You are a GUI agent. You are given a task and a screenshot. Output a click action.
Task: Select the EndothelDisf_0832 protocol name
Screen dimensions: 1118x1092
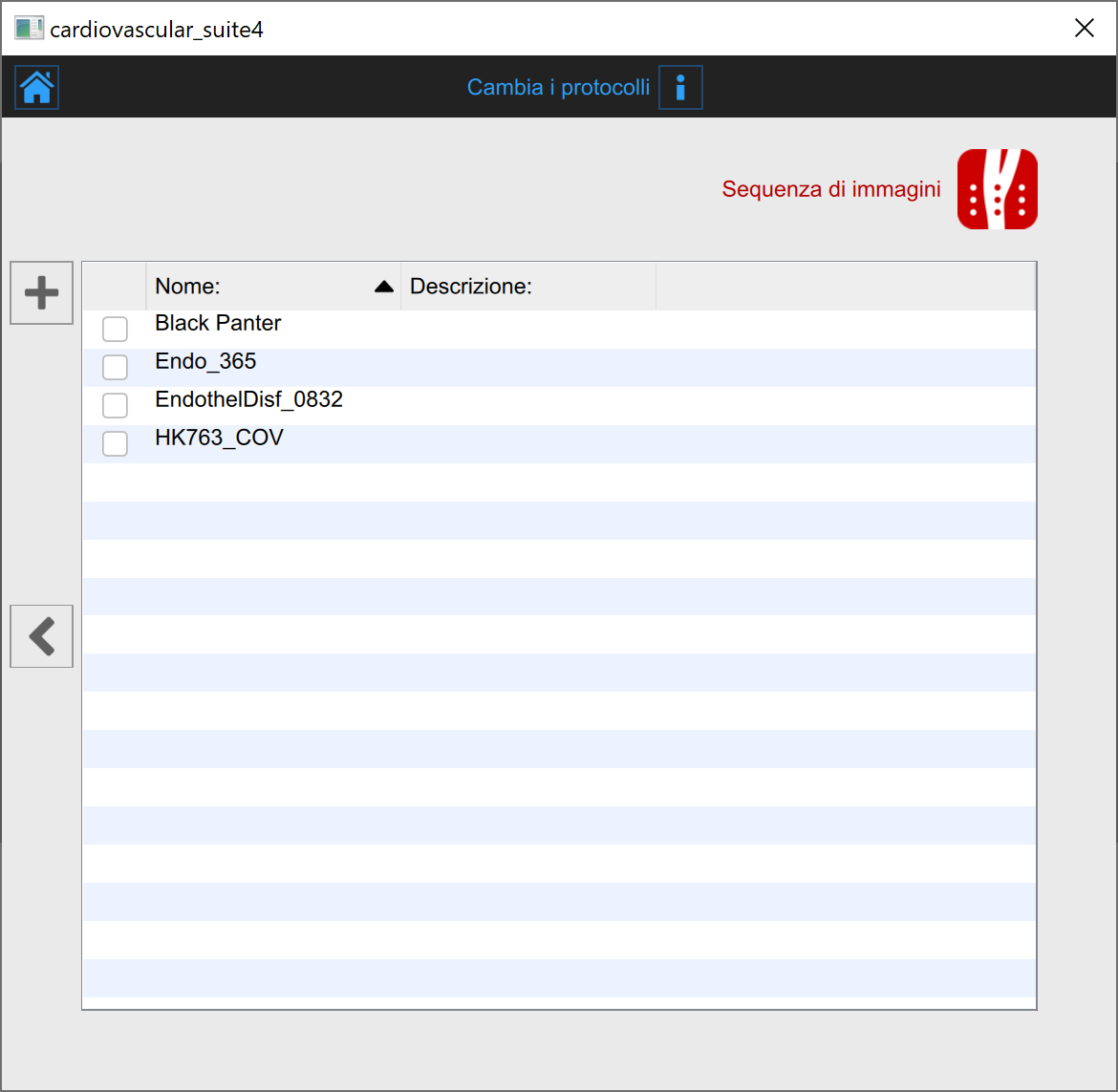pos(248,400)
